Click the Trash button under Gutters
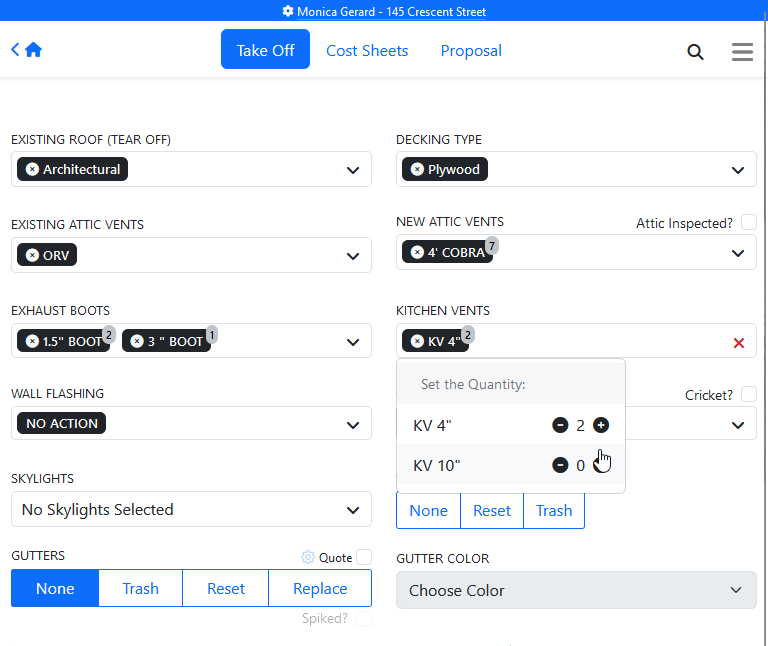The width and height of the screenshot is (768, 646). pyautogui.click(x=140, y=589)
